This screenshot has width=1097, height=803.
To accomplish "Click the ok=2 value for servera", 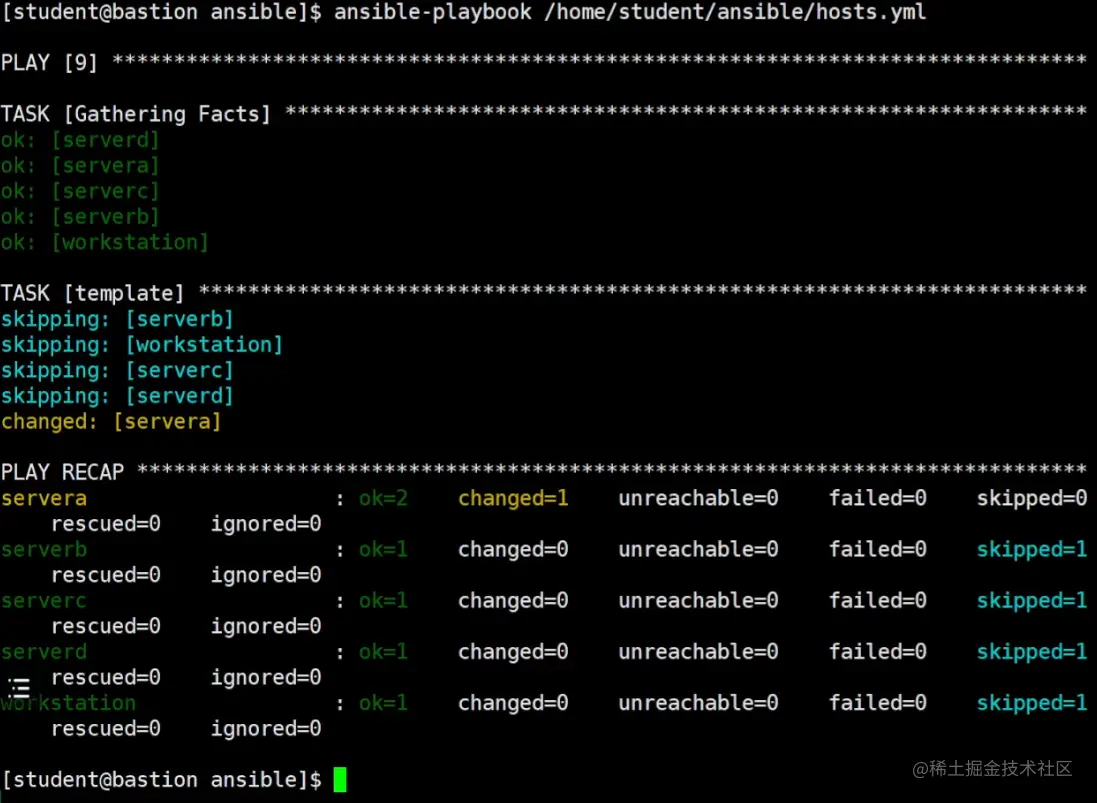I will click(383, 498).
